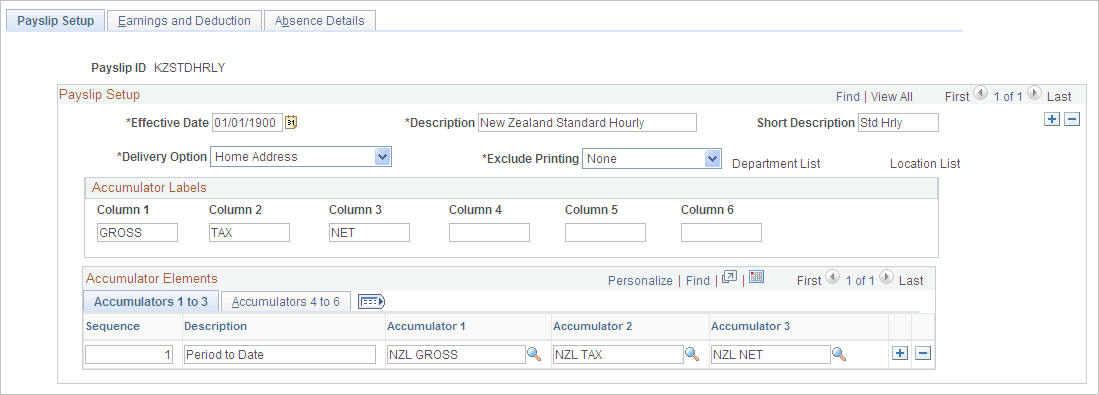Open Department List link
This screenshot has width=1099, height=395.
click(776, 164)
